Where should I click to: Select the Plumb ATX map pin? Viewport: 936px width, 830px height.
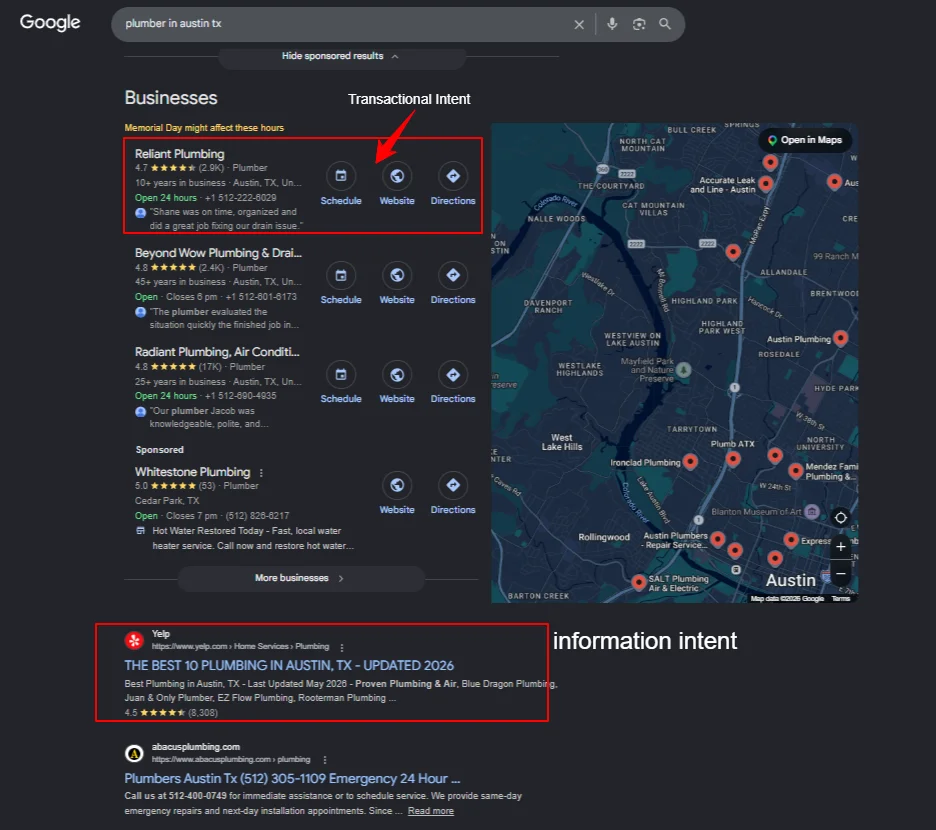coord(733,459)
